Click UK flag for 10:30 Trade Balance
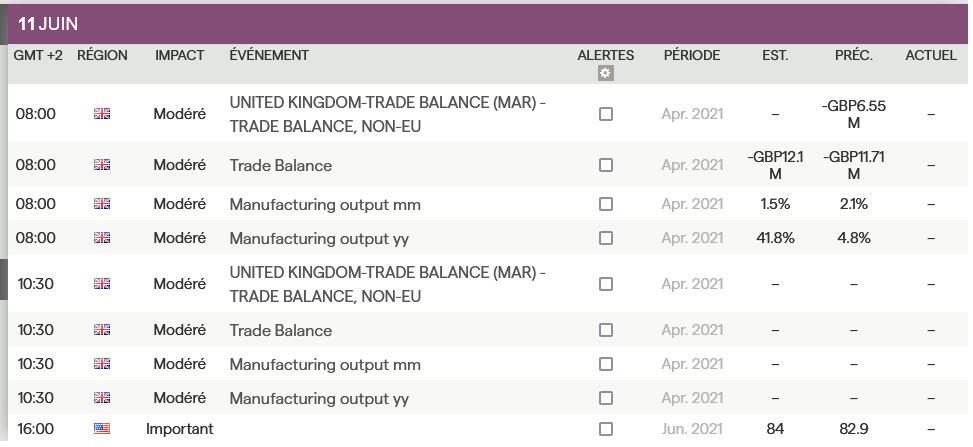 pos(102,330)
